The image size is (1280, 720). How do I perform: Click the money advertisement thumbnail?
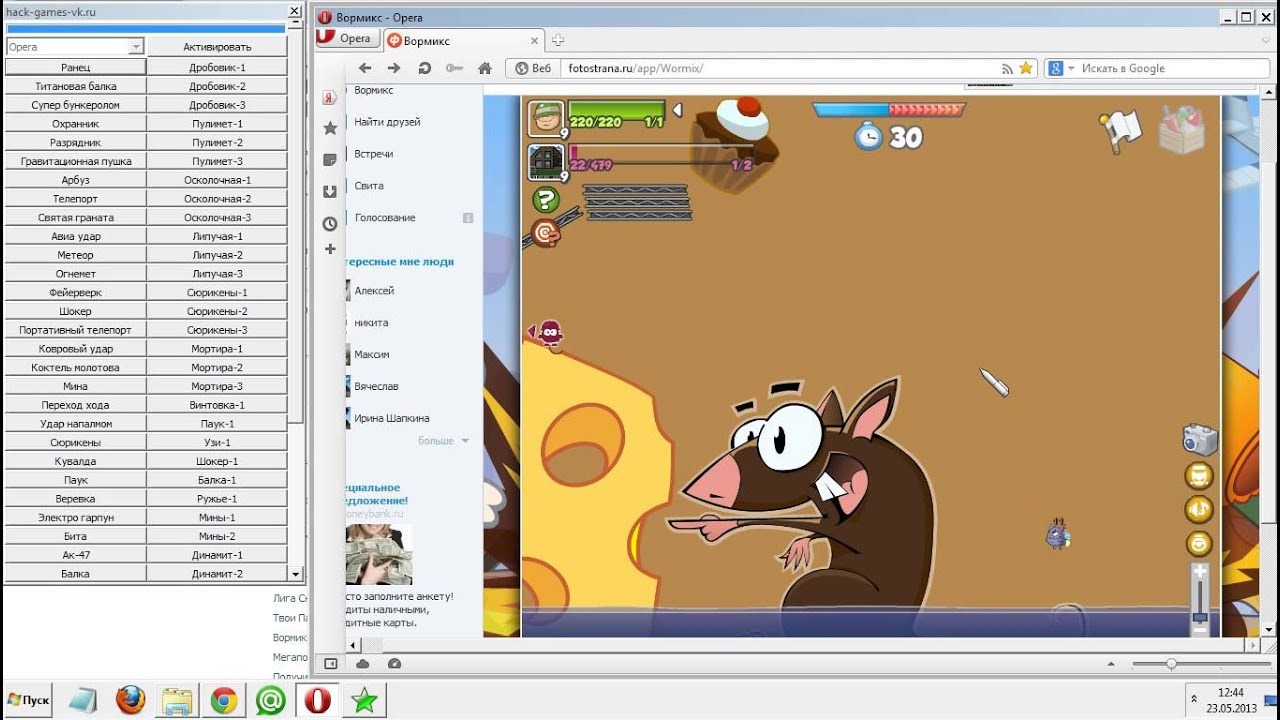coord(379,554)
